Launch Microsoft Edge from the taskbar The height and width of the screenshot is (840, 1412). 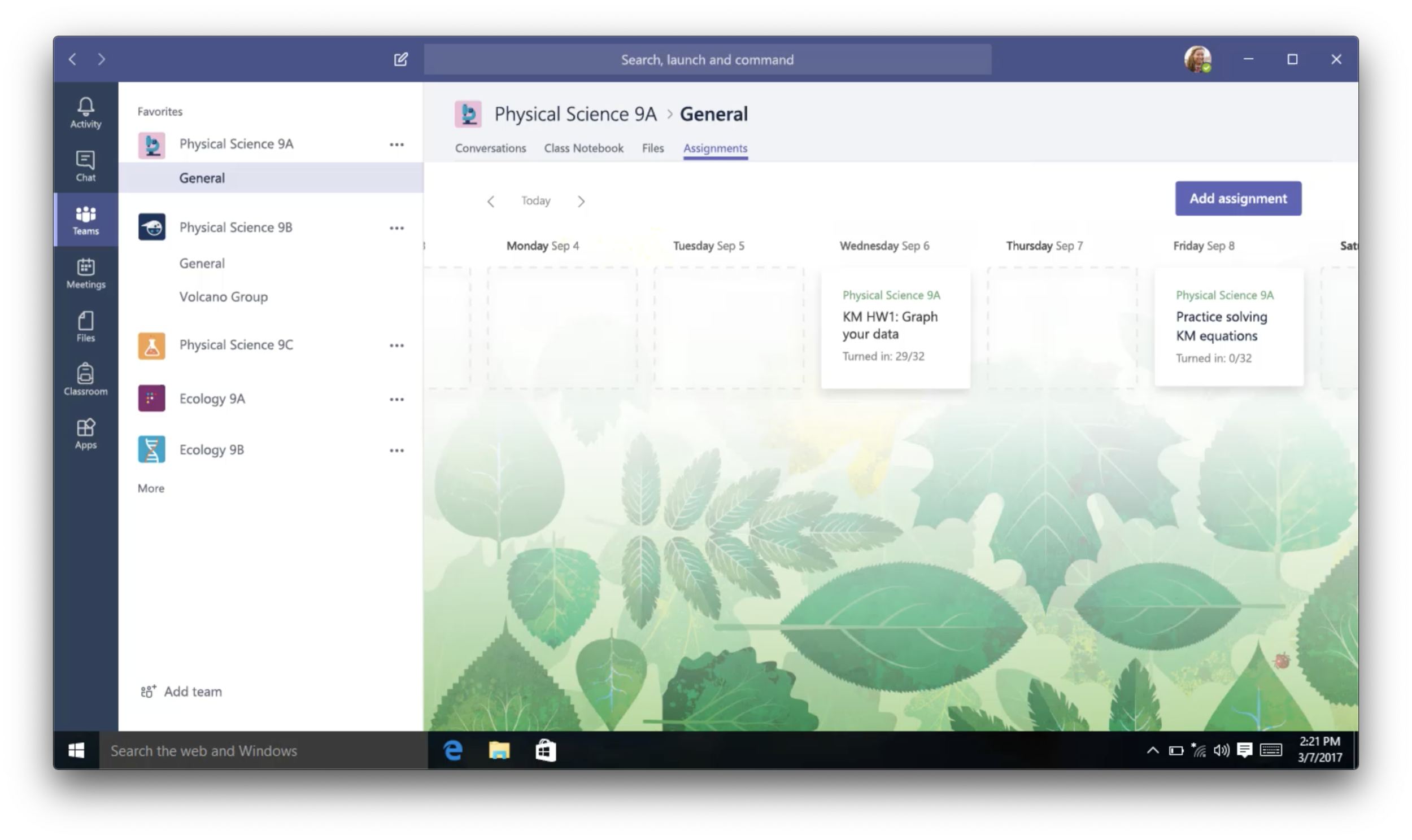click(453, 751)
